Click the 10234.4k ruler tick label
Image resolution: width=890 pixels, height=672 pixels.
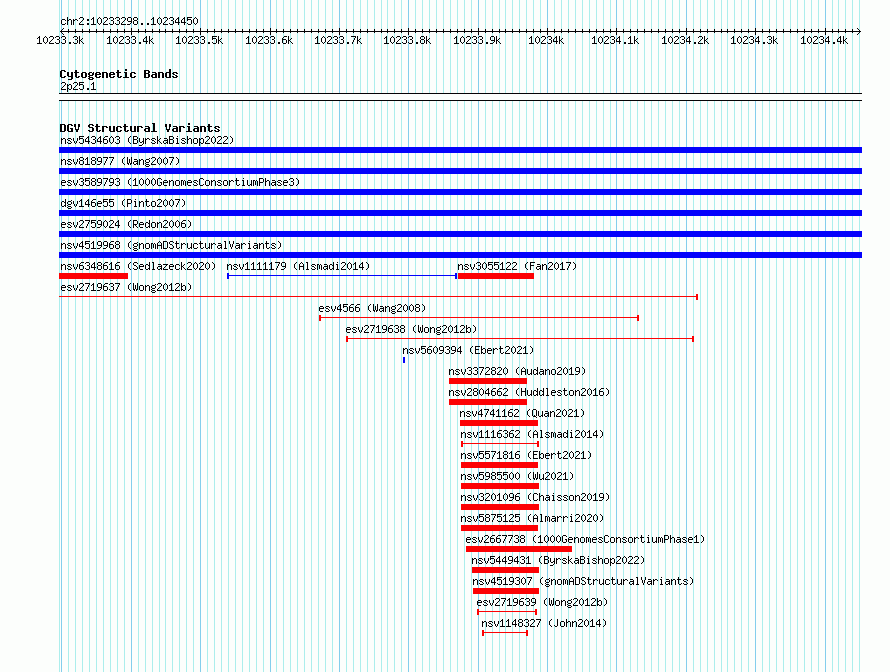(x=824, y=40)
